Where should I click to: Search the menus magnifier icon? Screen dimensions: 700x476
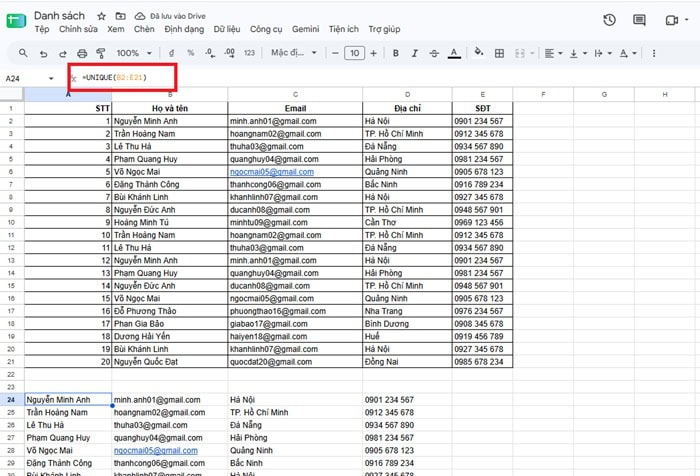[x=23, y=53]
